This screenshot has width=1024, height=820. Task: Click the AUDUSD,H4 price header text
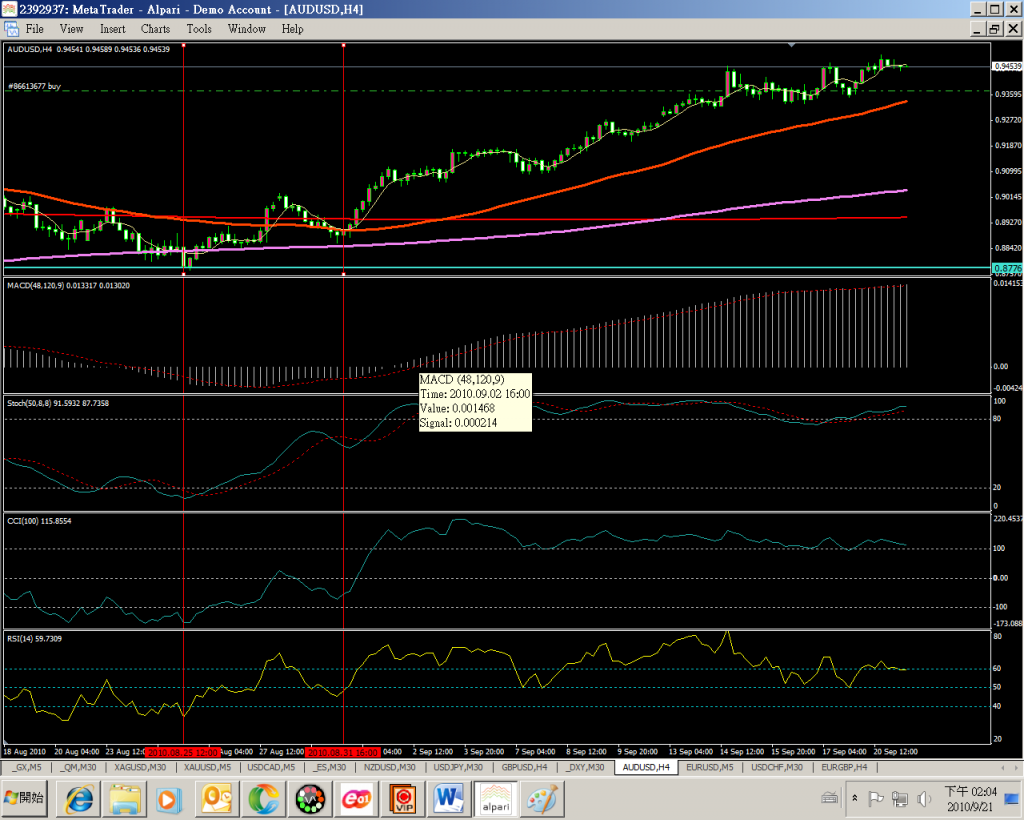click(x=88, y=49)
